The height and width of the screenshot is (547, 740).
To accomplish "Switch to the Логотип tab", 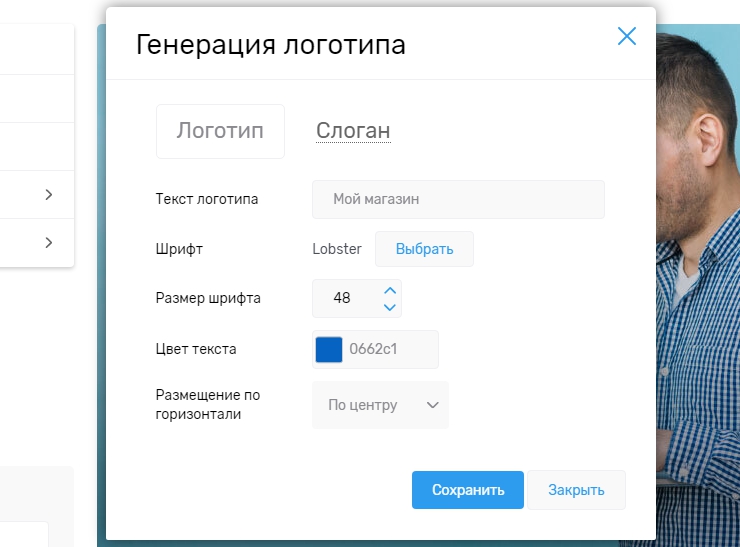I will click(x=220, y=131).
